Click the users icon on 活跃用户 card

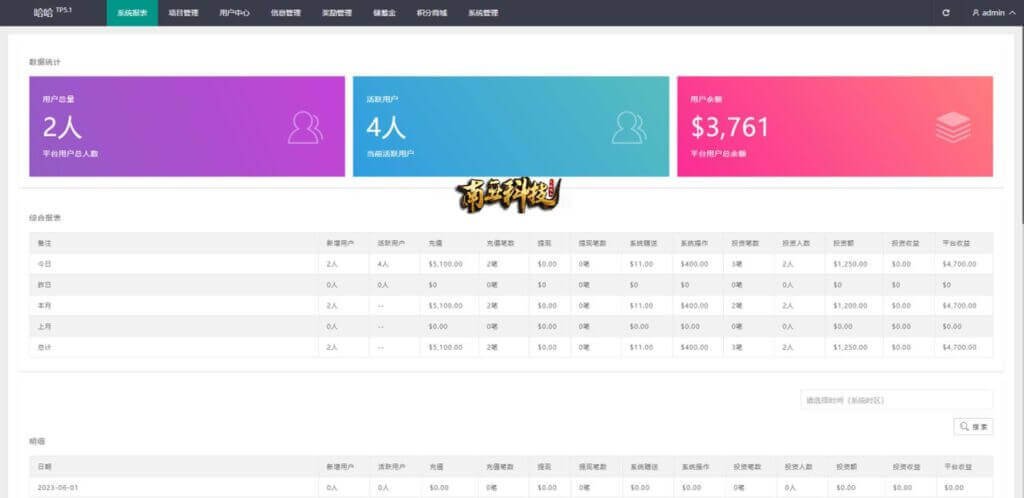click(629, 127)
